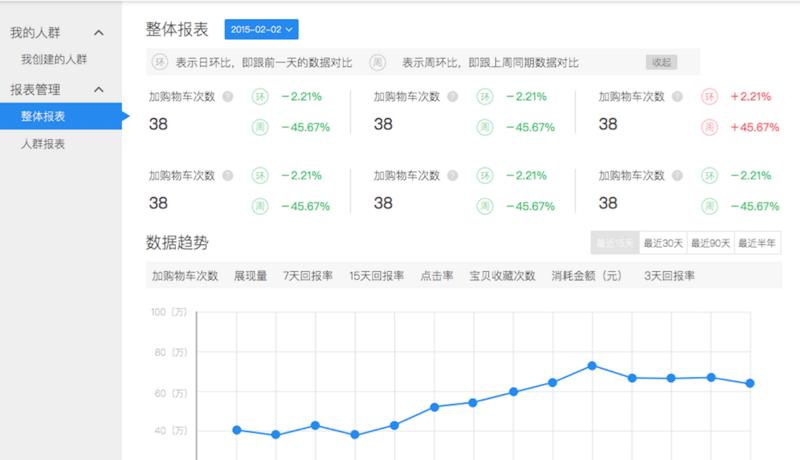Image resolution: width=800 pixels, height=460 pixels.
Task: Select the 最近15天 time range
Action: click(x=615, y=243)
